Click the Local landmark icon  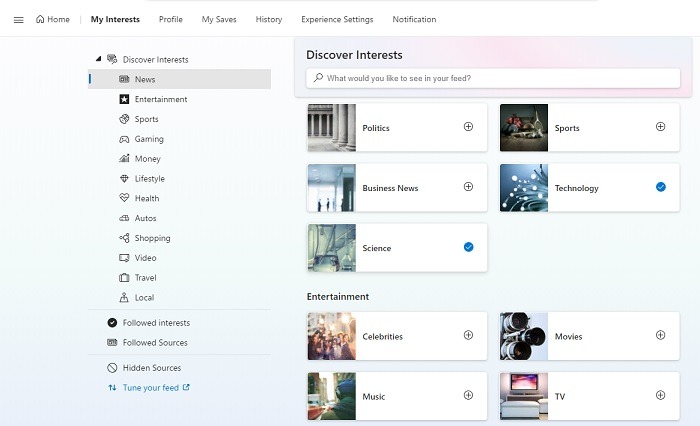124,297
